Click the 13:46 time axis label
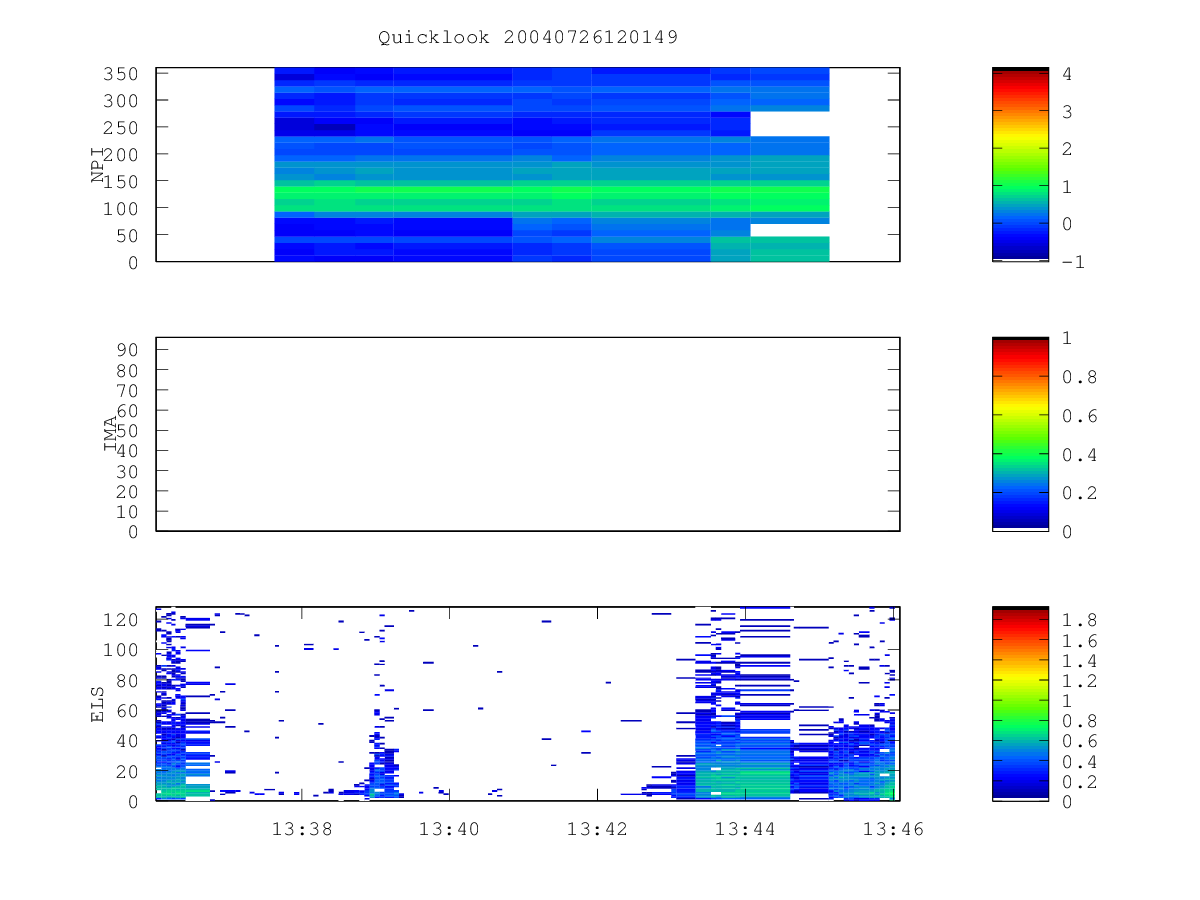 pyautogui.click(x=893, y=829)
